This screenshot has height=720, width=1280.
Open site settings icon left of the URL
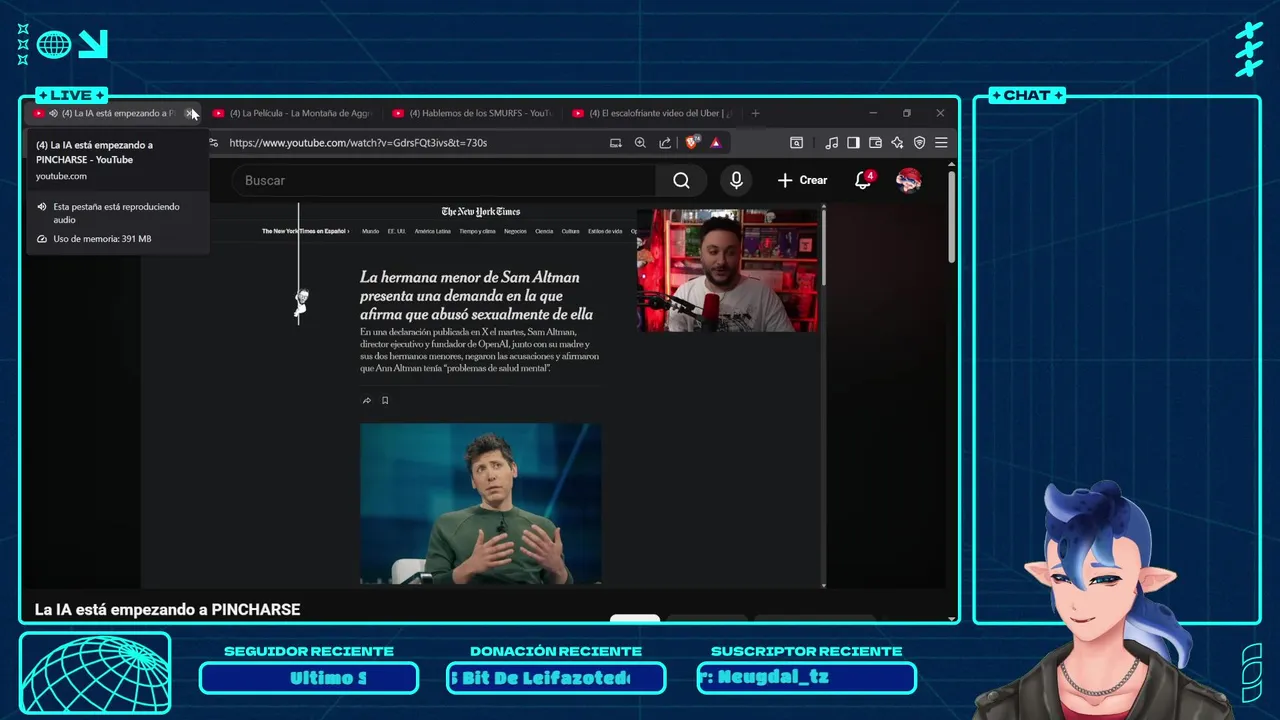point(213,143)
